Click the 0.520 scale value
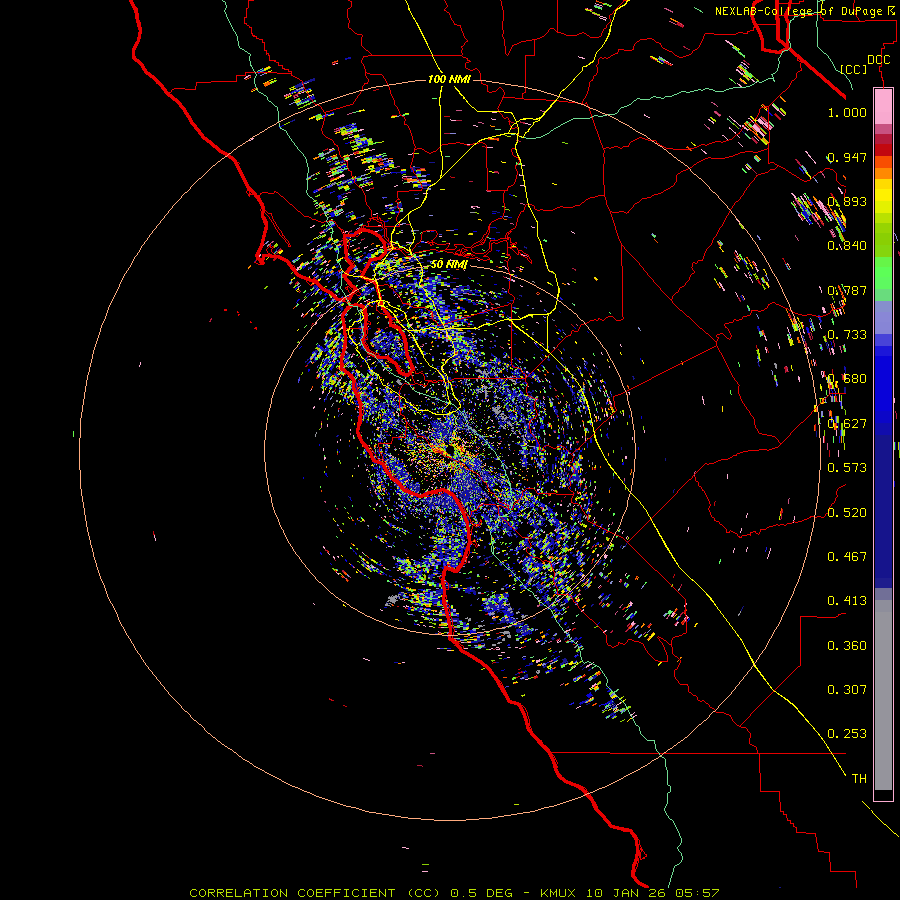 point(847,513)
